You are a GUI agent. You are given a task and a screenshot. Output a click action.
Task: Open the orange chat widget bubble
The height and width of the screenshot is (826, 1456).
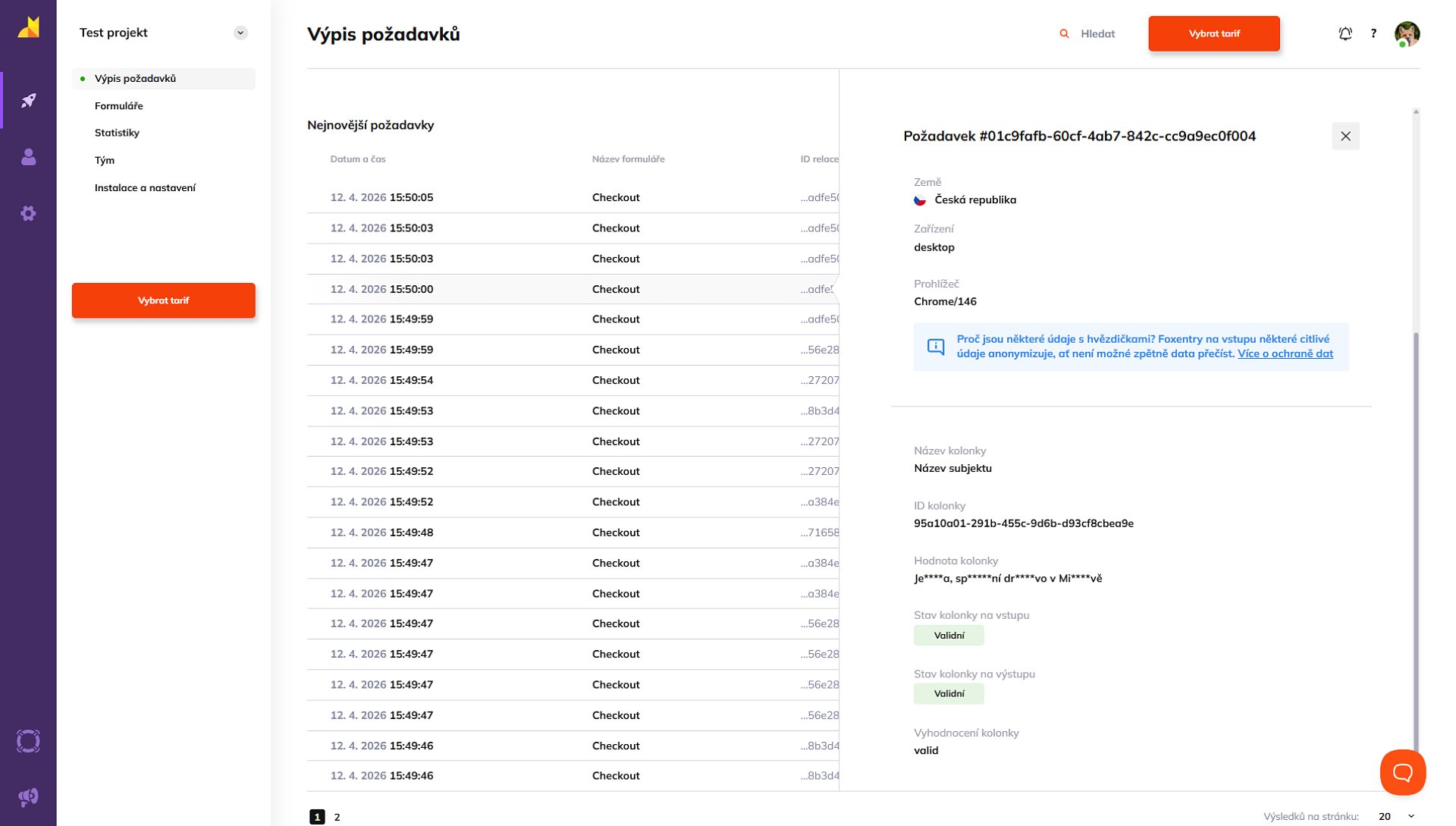1402,772
